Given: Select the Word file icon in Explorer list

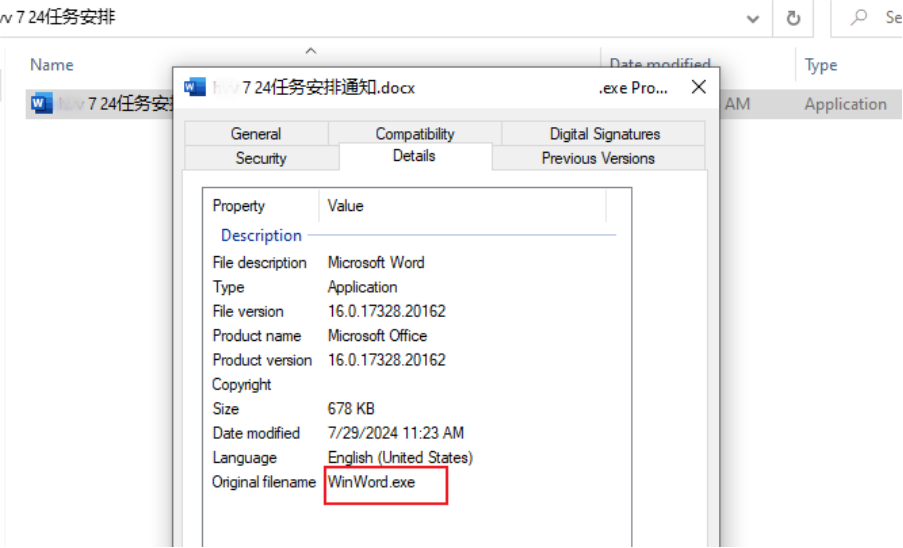Looking at the screenshot, I should 41,104.
